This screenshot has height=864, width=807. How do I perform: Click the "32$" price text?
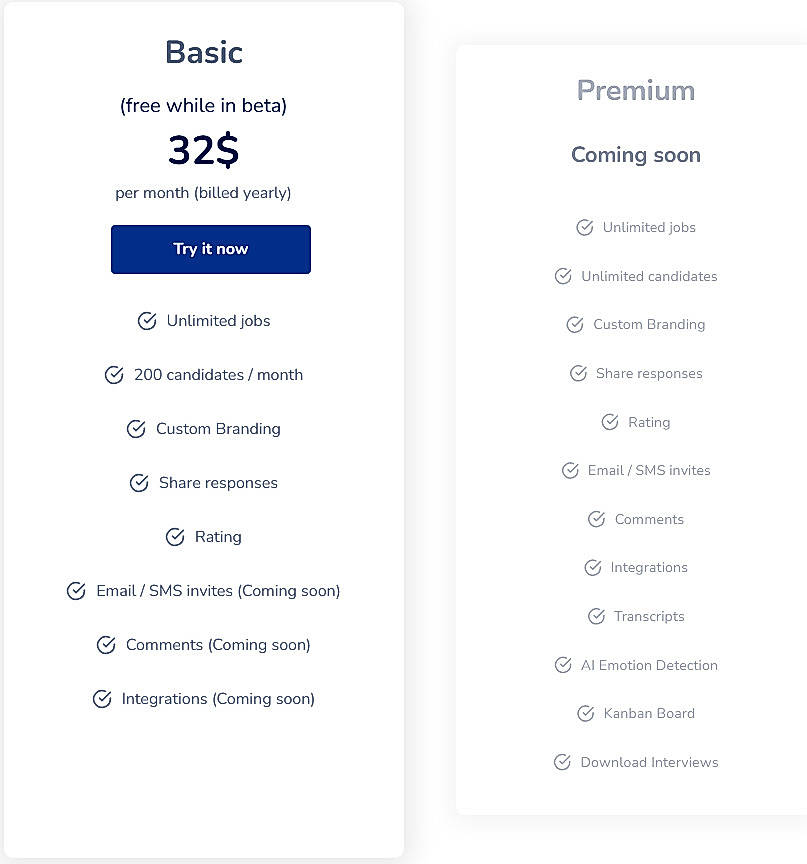[x=203, y=151]
